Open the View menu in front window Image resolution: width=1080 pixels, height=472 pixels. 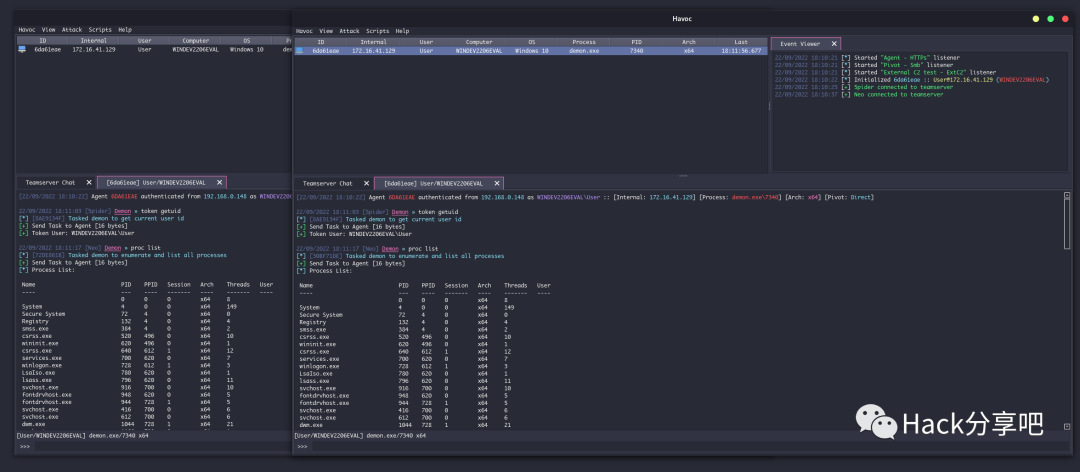[326, 31]
